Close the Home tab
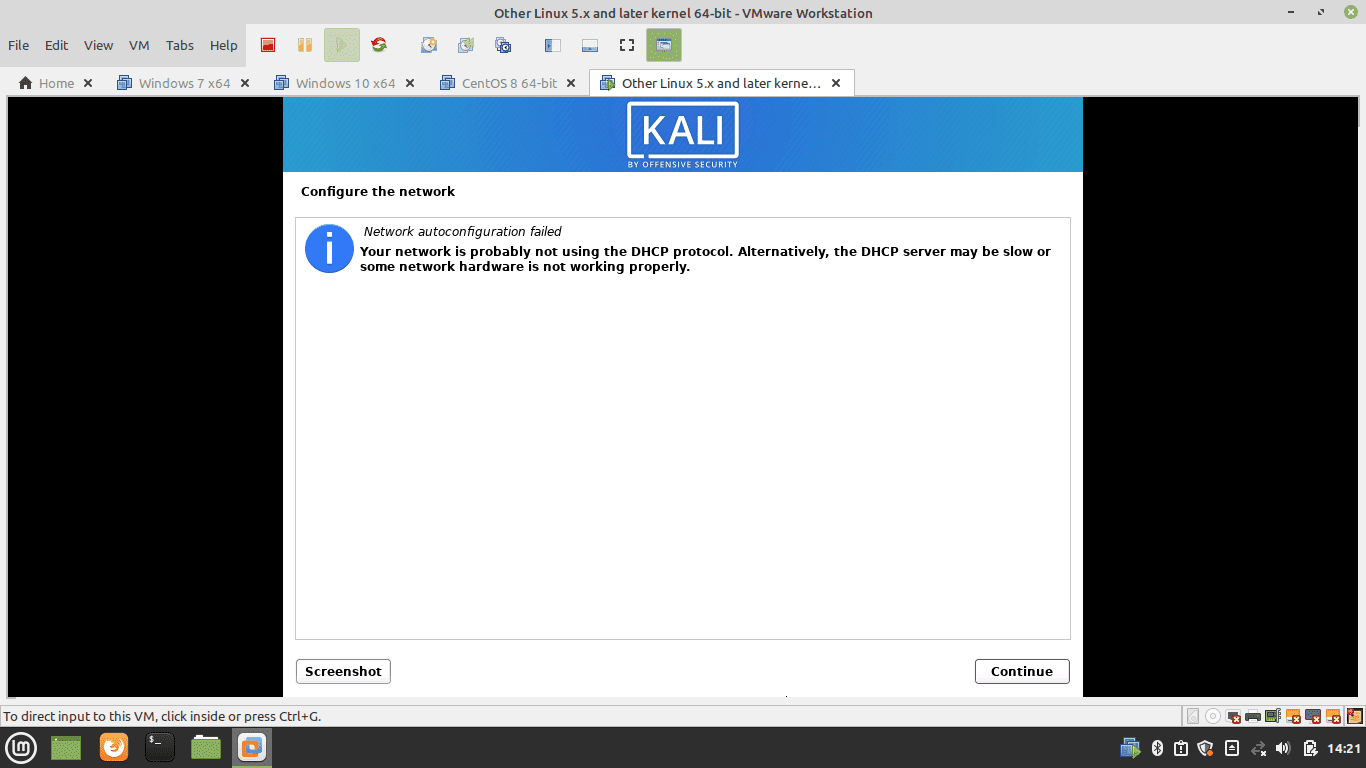 pos(88,83)
